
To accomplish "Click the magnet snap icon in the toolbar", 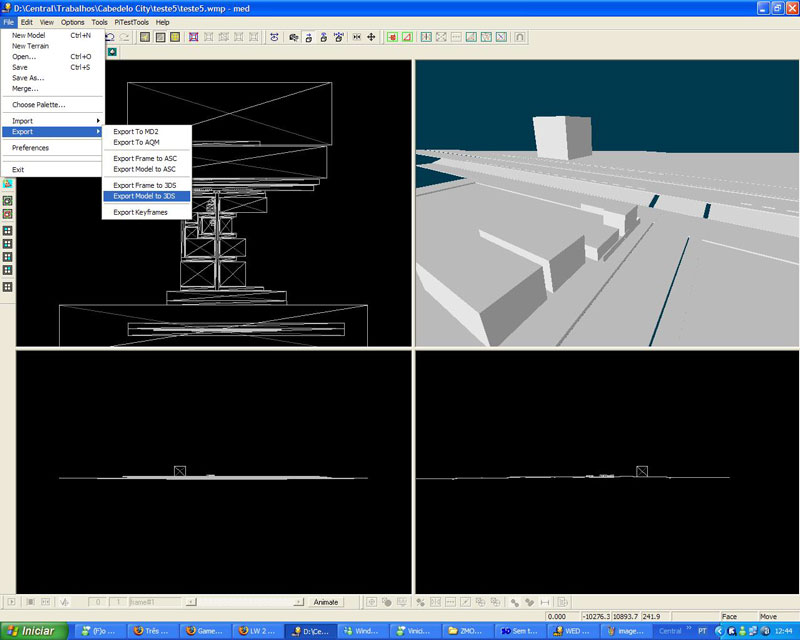I will coord(520,37).
